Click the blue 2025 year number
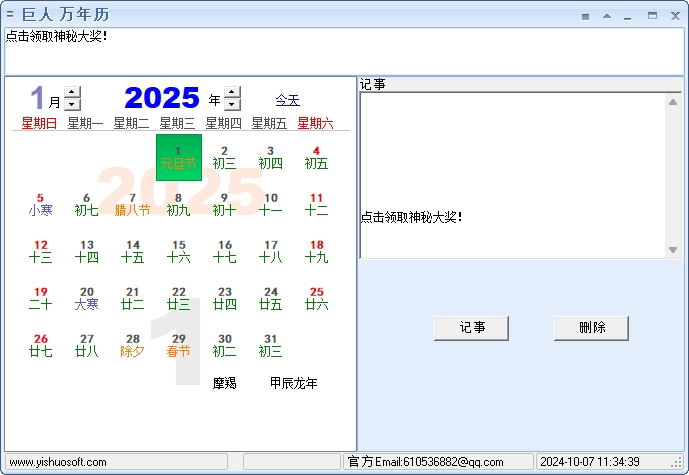This screenshot has height=475, width=689. 162,98
